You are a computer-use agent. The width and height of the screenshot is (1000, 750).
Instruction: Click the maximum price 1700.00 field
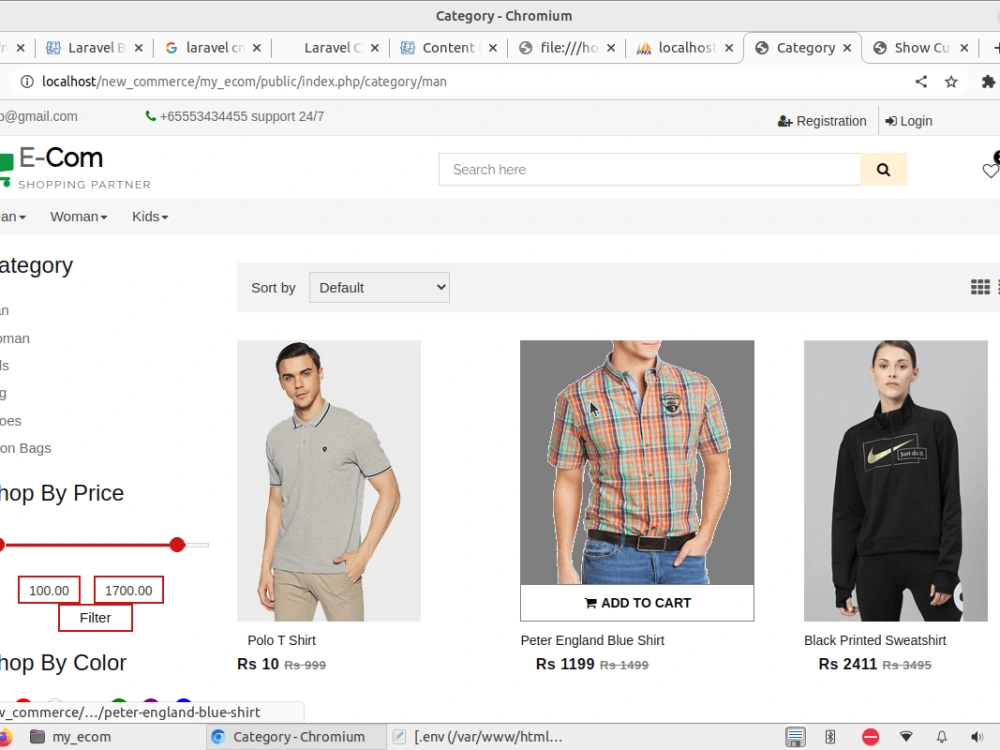[x=129, y=590]
